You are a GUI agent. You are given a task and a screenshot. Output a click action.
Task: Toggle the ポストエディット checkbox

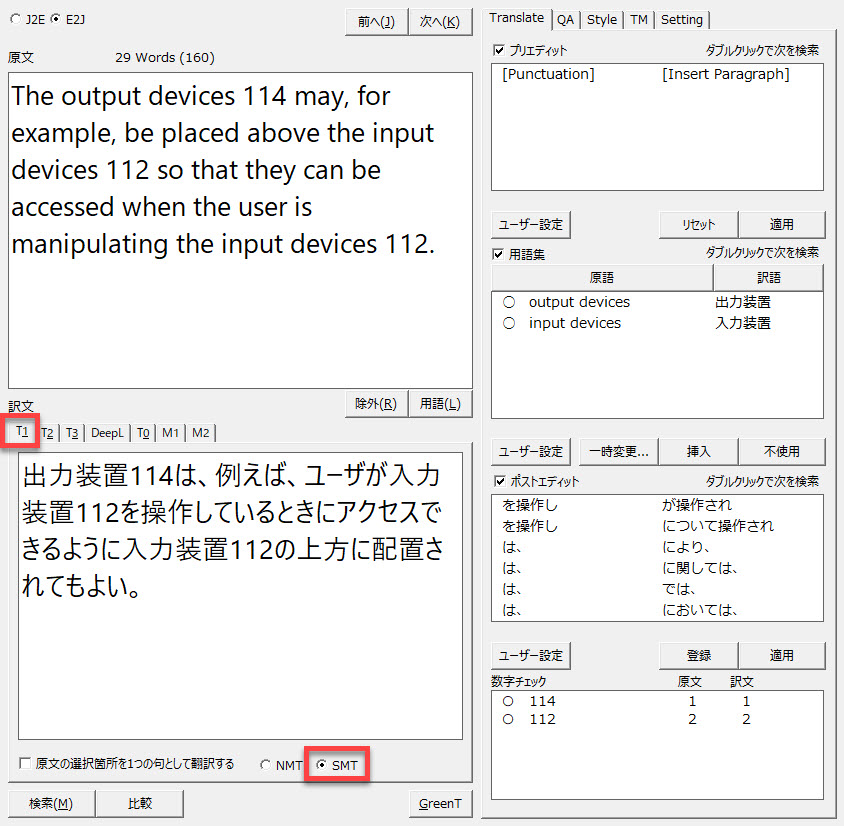coord(499,482)
